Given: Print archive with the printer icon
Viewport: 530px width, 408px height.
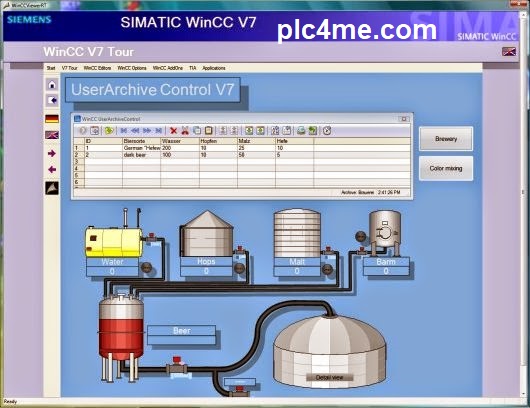Looking at the screenshot, I should click(x=301, y=130).
